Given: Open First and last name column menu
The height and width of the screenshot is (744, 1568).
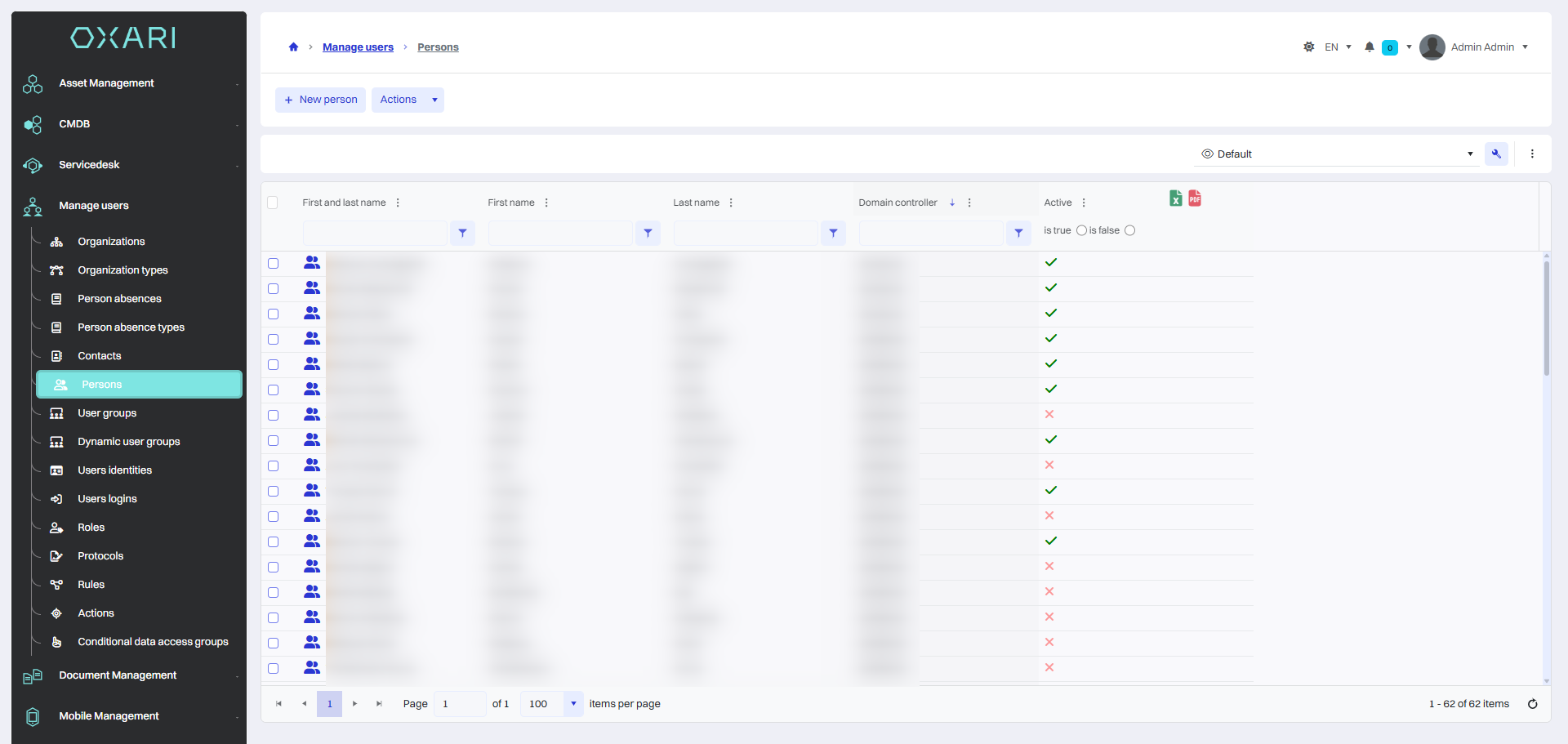Looking at the screenshot, I should pos(398,203).
